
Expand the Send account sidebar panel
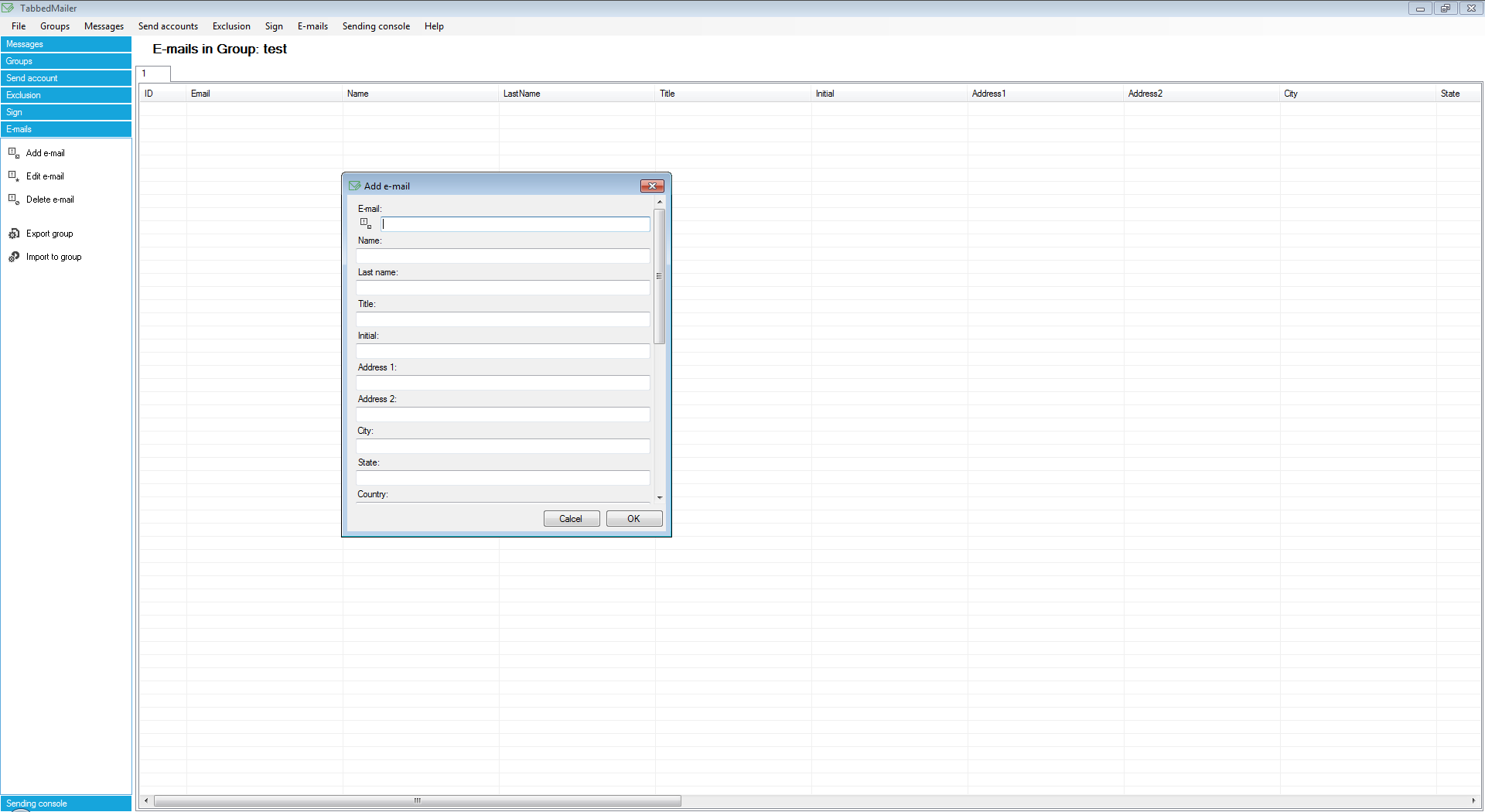66,78
